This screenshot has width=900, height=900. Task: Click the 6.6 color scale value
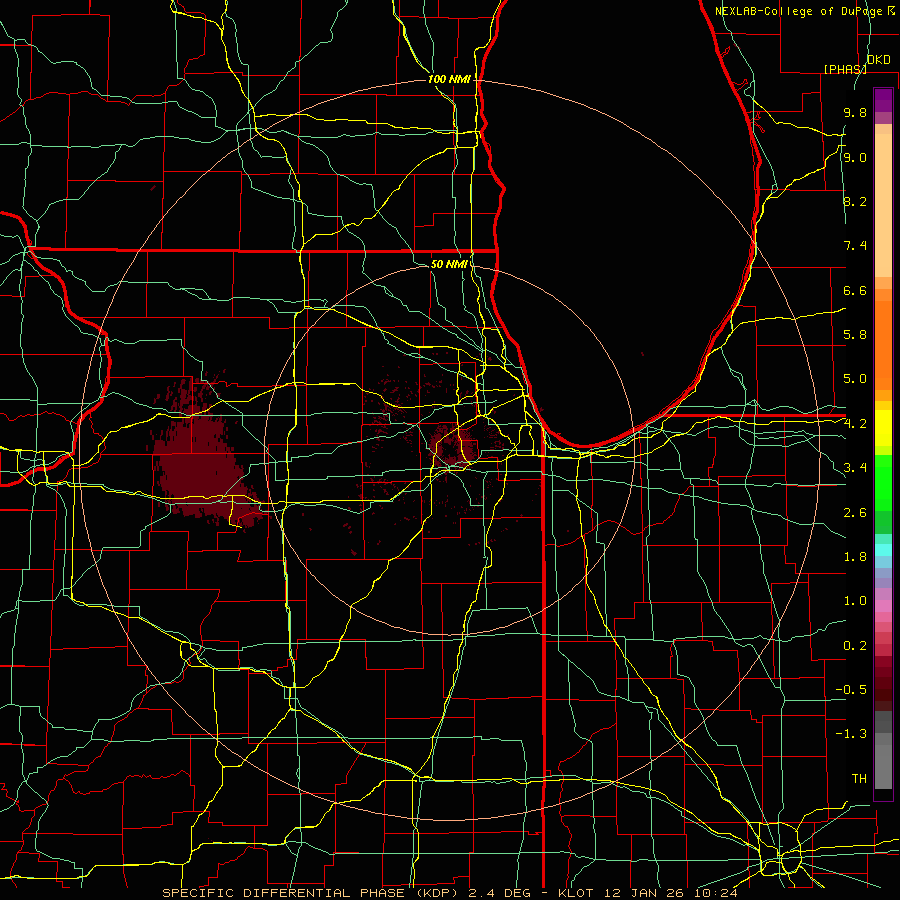coord(855,290)
